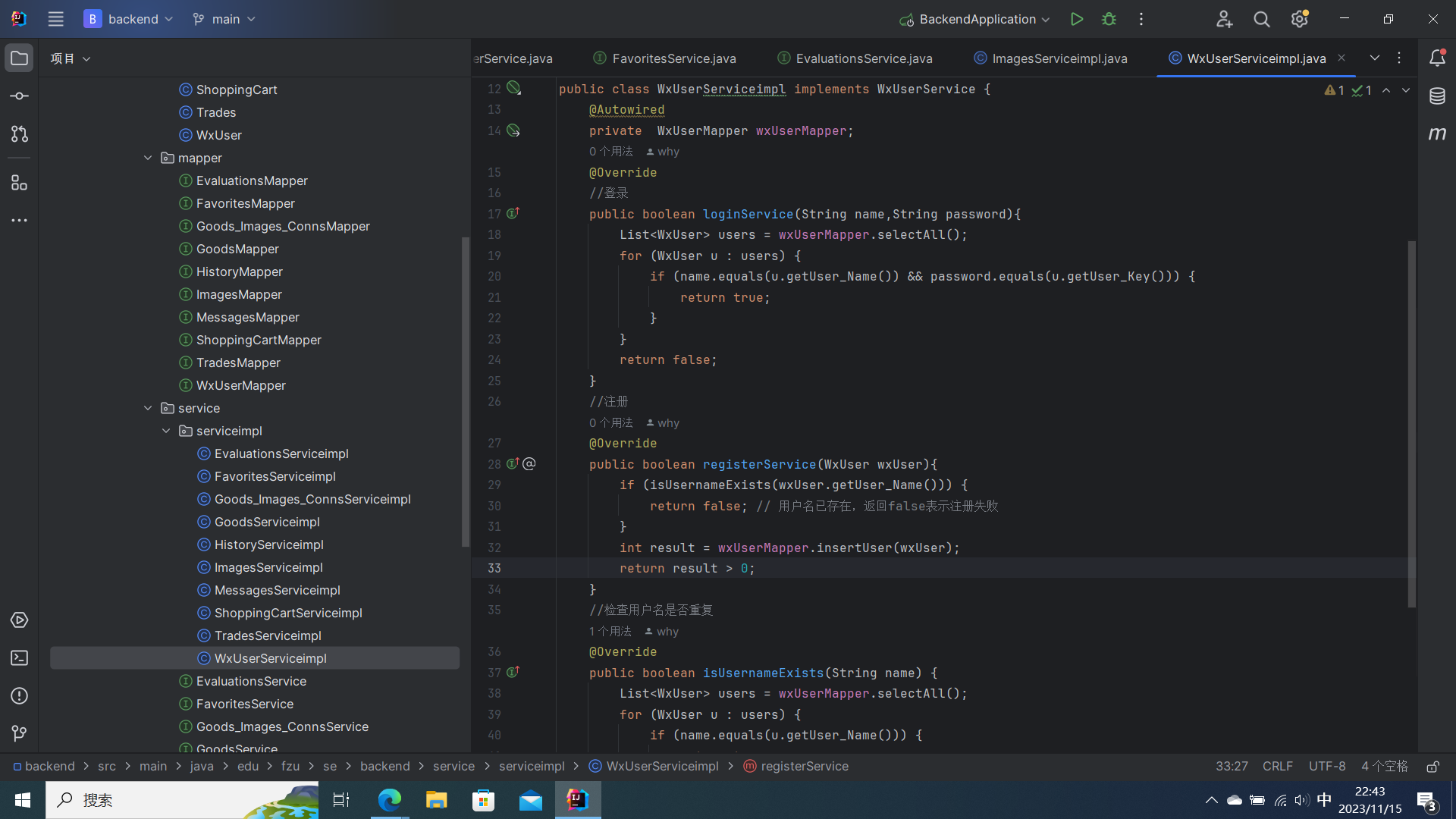Open the Notifications bell
The height and width of the screenshot is (819, 1456).
tap(1437, 58)
